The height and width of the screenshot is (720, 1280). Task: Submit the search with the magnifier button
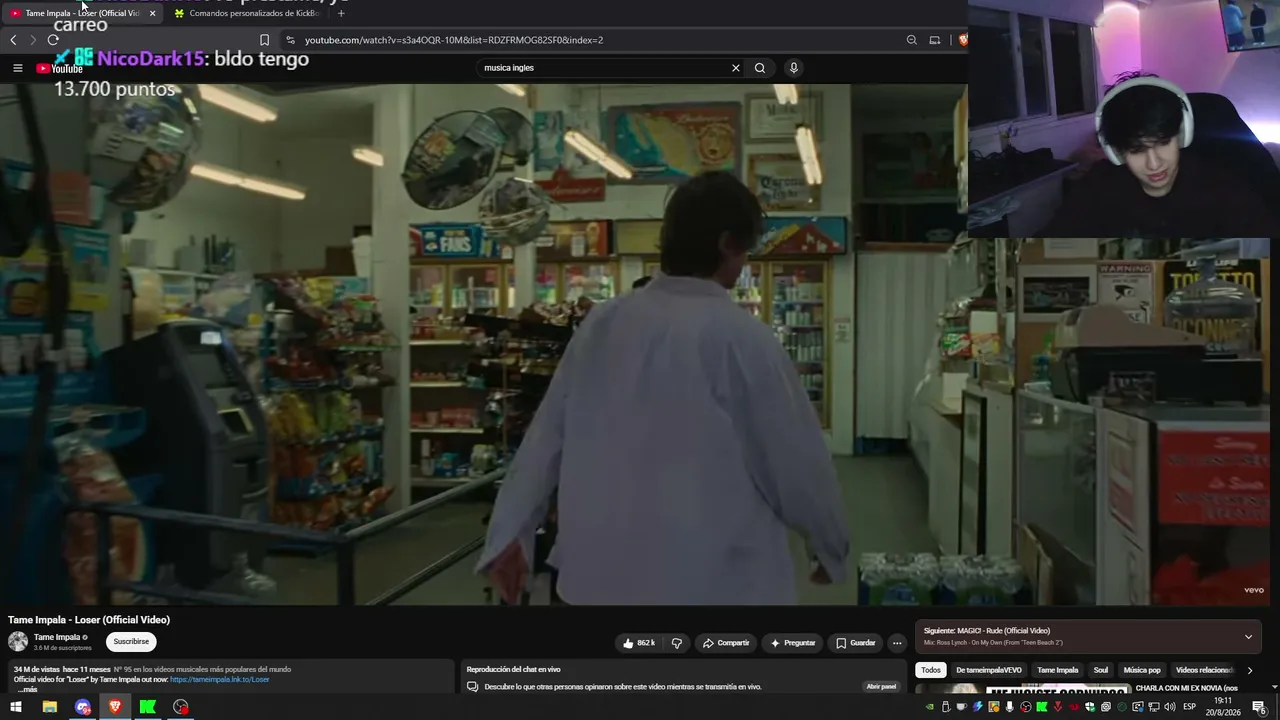(760, 68)
